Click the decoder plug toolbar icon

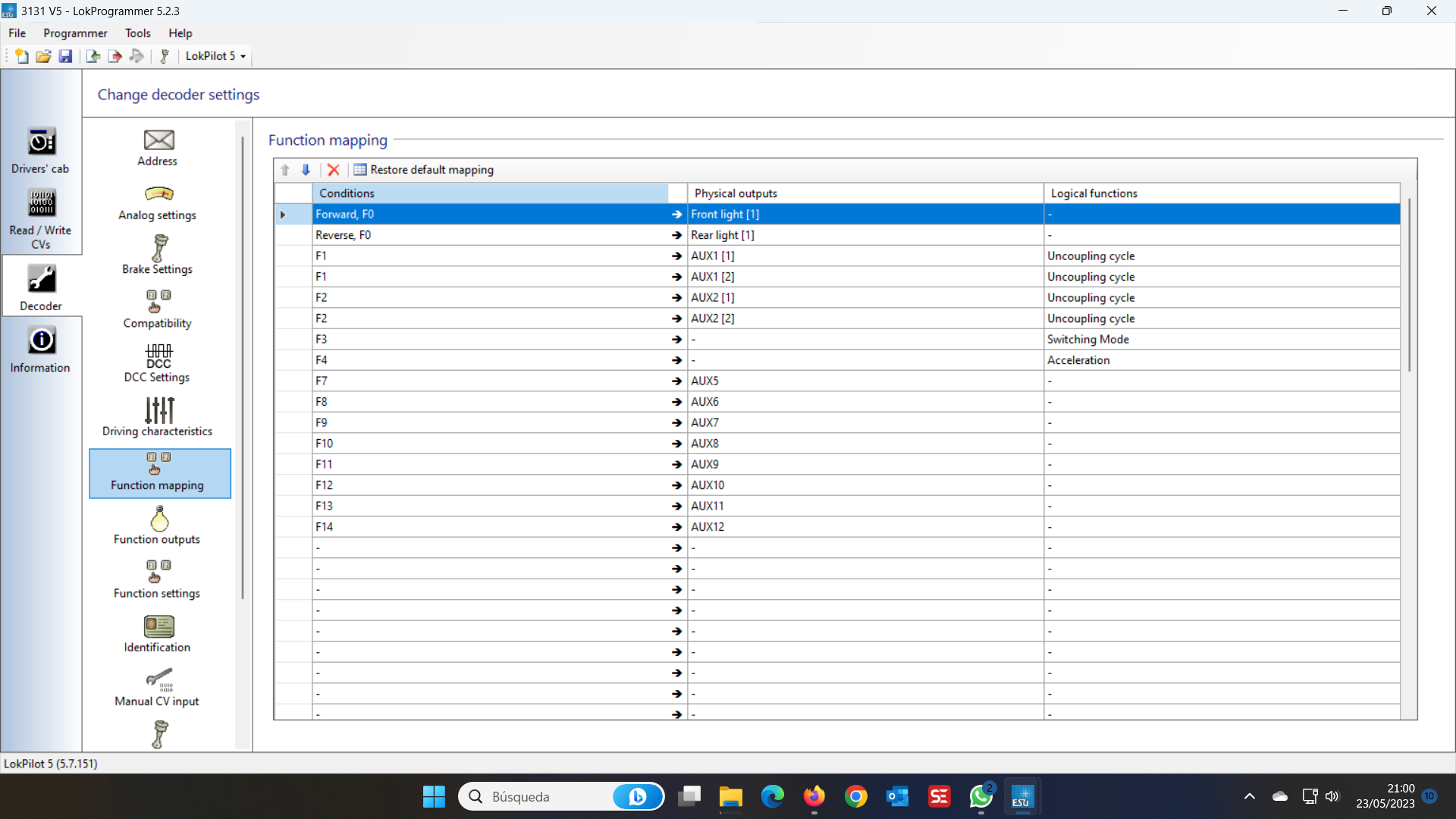click(x=164, y=56)
